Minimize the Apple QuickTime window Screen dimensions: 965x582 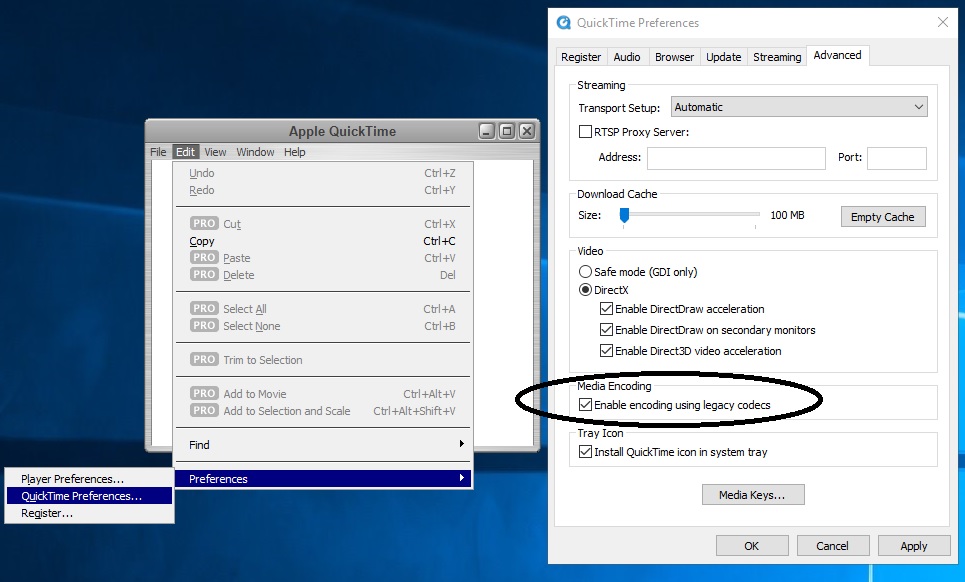tap(487, 131)
